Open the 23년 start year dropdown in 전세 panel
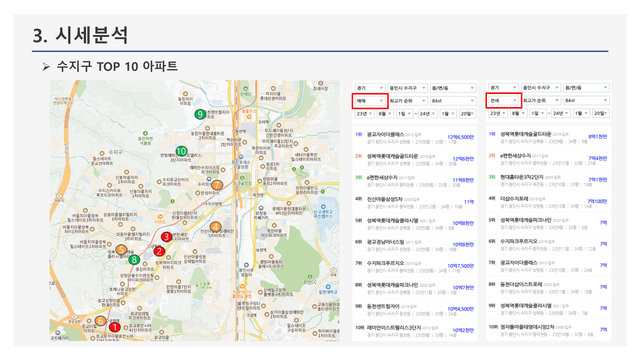The height and width of the screenshot is (360, 640). point(498,113)
